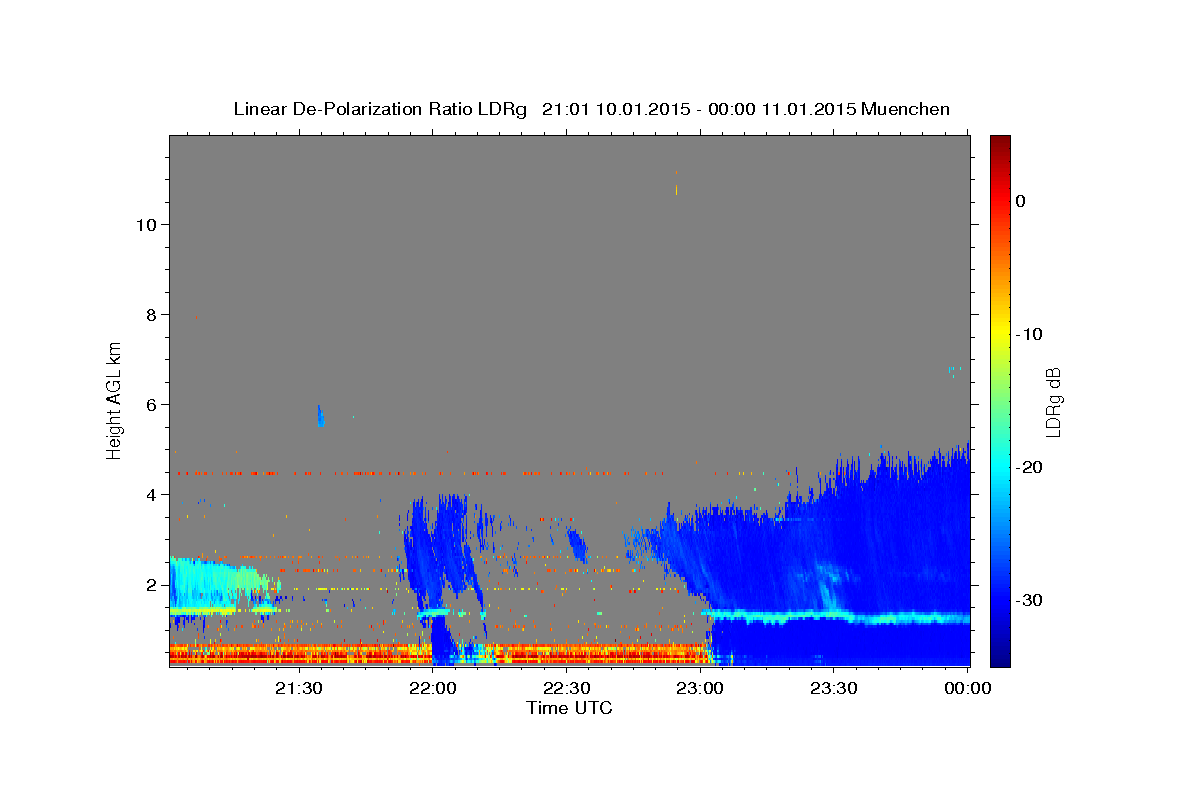Image resolution: width=1200 pixels, height=800 pixels.
Task: Click the 'Height AGL km' axis label
Action: (x=115, y=400)
